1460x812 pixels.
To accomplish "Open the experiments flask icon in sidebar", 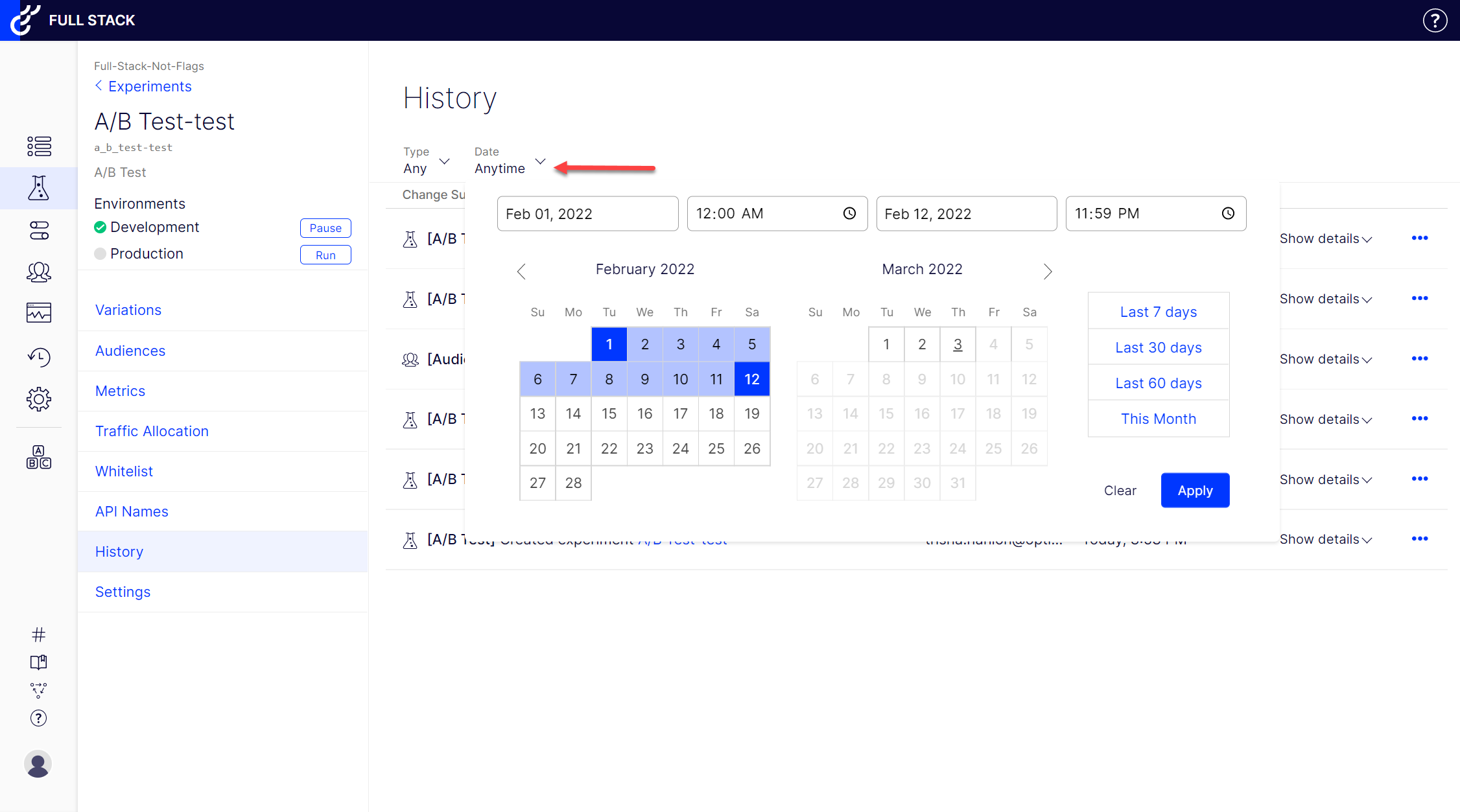I will tap(38, 188).
